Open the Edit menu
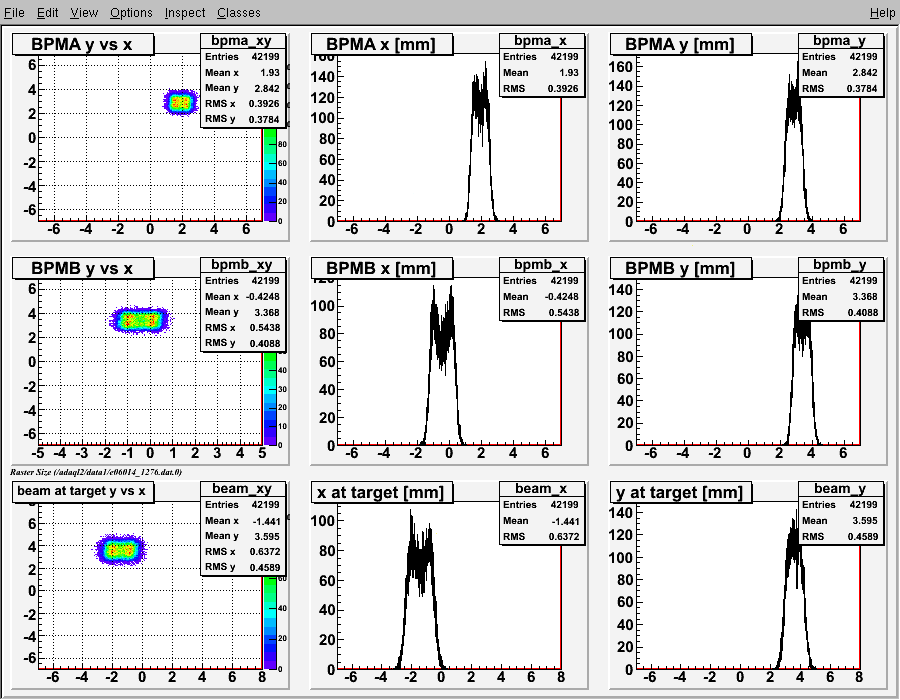The width and height of the screenshot is (900, 700). (48, 13)
